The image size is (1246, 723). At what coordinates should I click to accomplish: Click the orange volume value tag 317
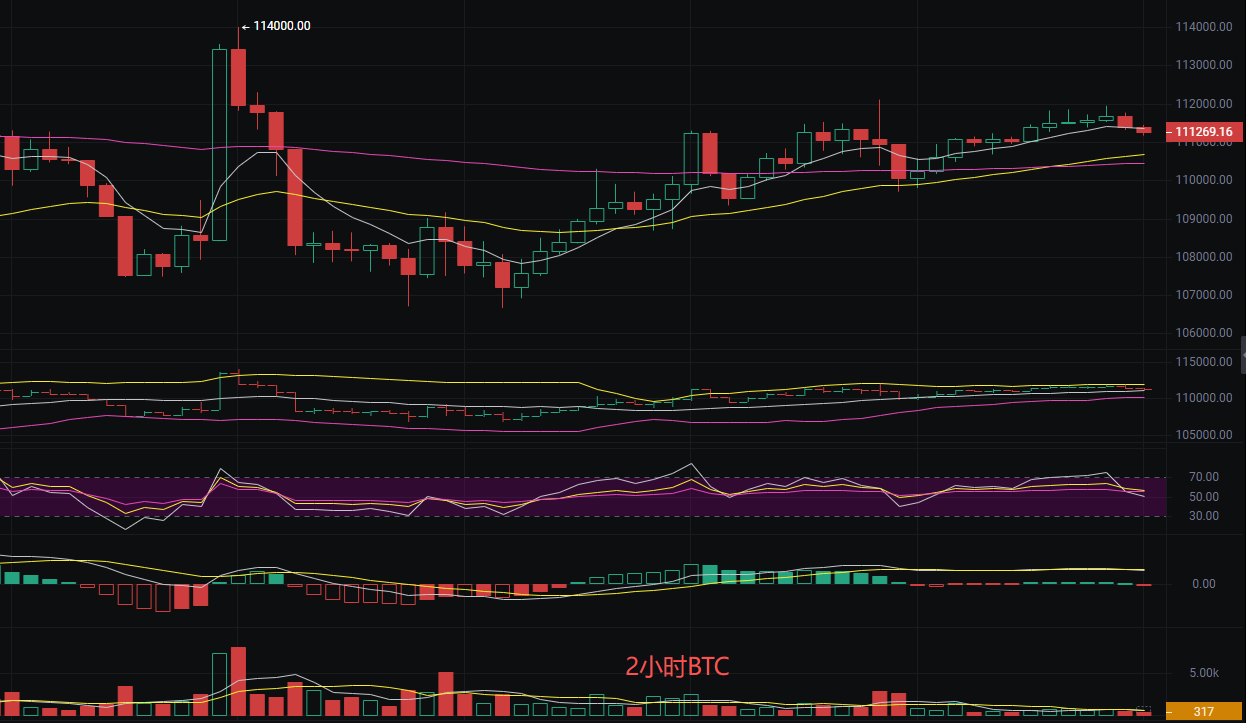click(x=1203, y=712)
